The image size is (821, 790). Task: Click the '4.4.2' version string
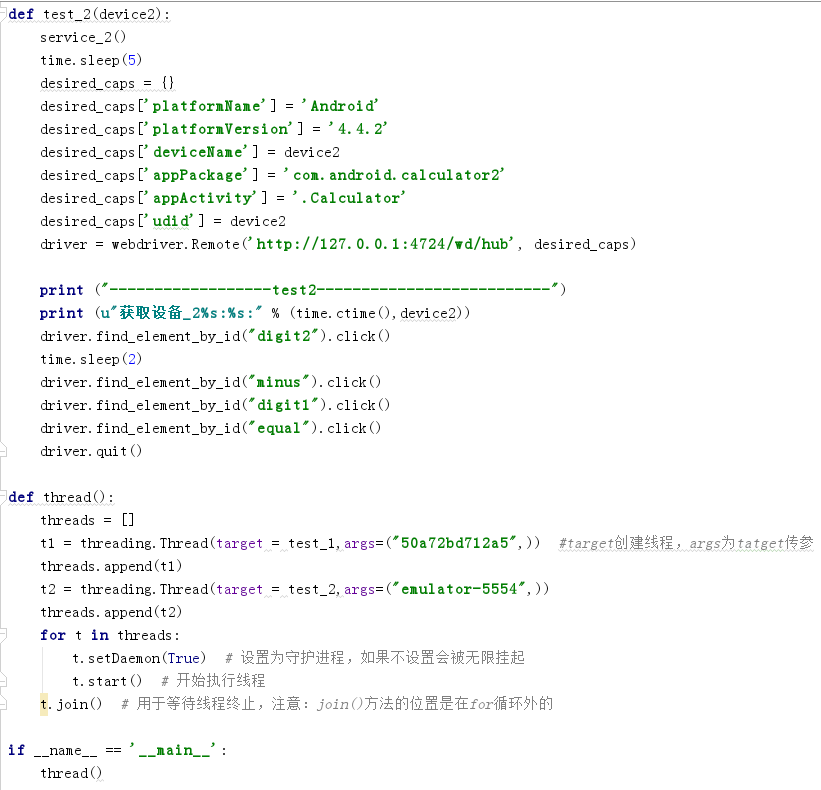click(x=358, y=129)
